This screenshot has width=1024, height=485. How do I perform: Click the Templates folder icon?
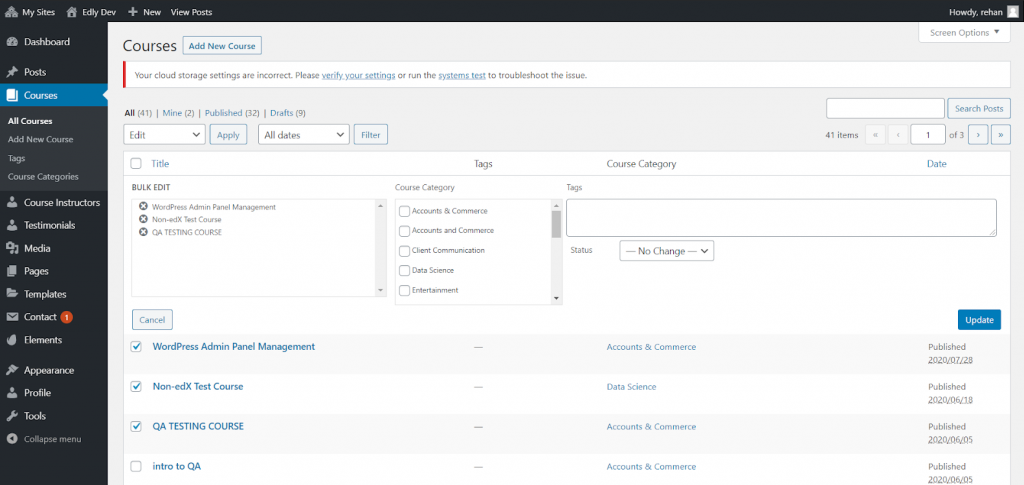point(12,294)
